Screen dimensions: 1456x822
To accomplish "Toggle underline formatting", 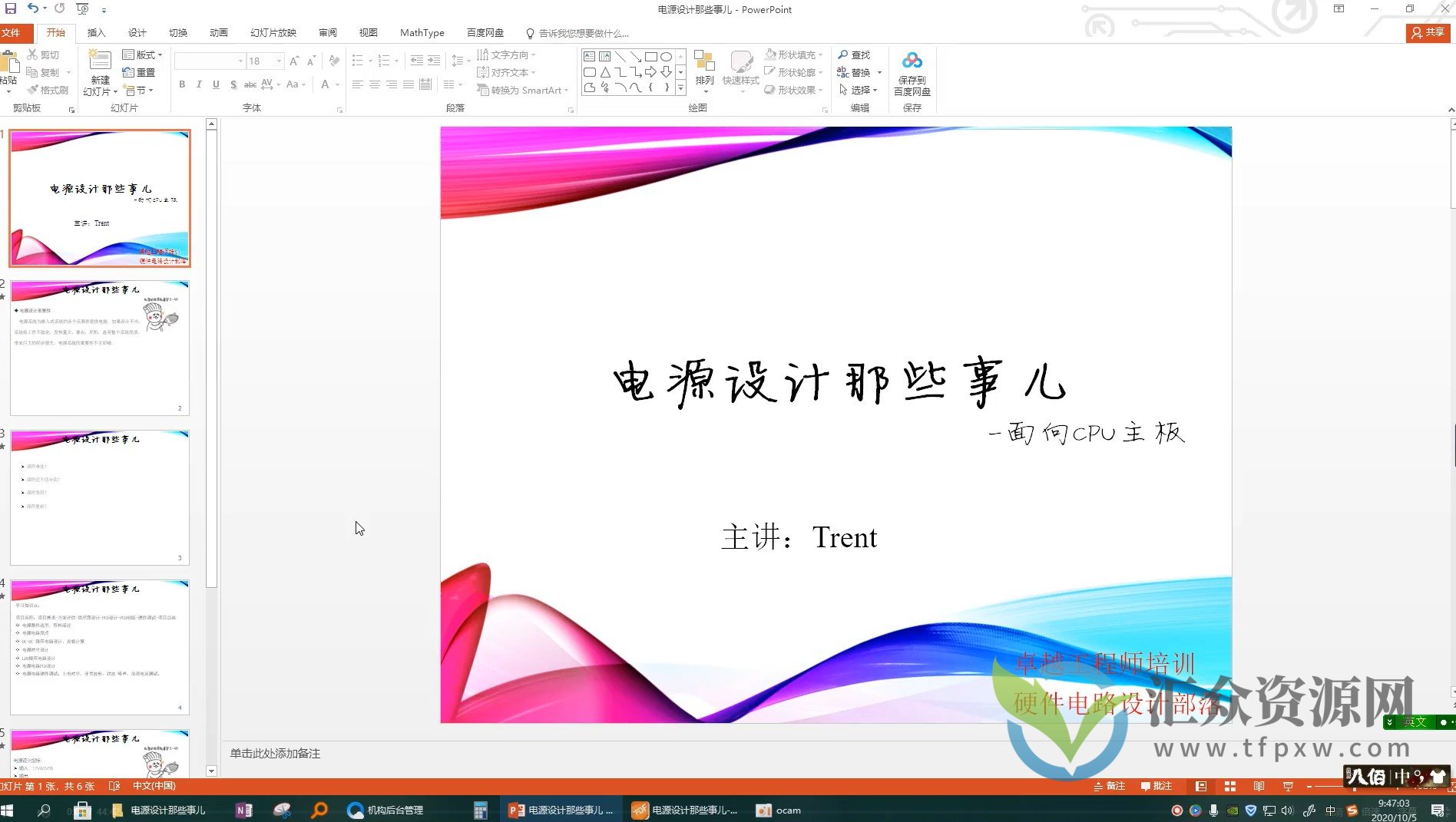I will 216,85.
